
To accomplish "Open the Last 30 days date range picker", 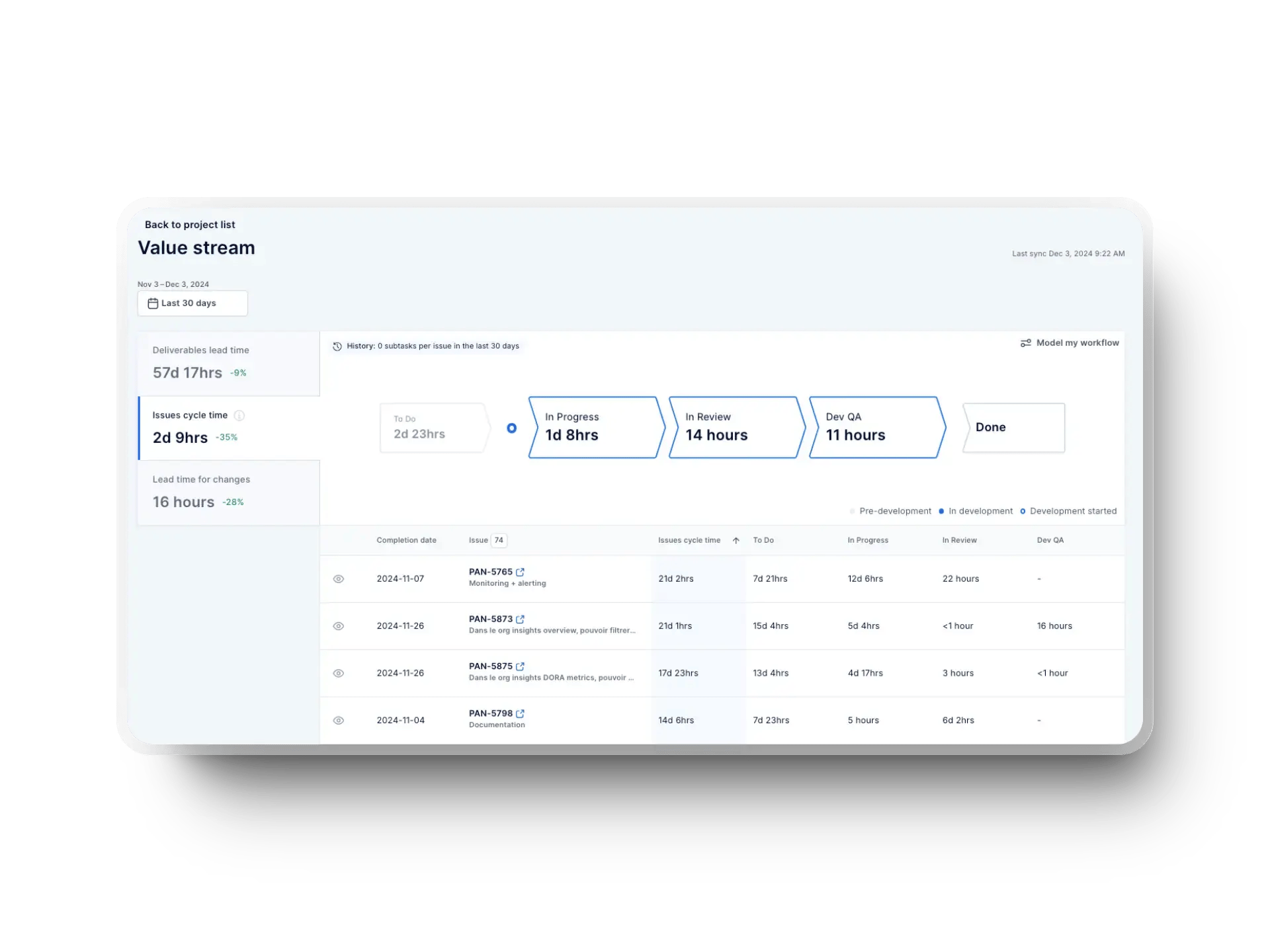I will pyautogui.click(x=192, y=303).
